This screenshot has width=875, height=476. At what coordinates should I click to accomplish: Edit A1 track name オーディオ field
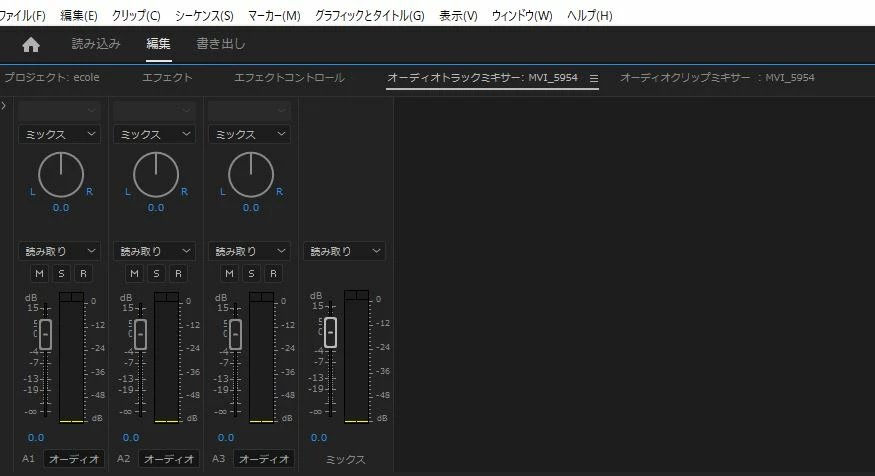(74, 459)
